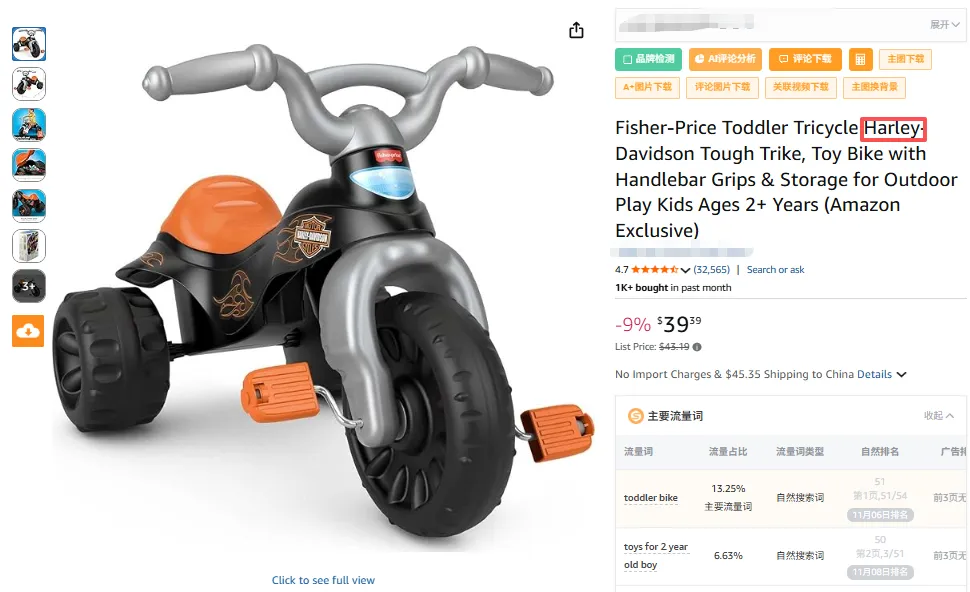Click the orange cloud download icon

[28, 331]
